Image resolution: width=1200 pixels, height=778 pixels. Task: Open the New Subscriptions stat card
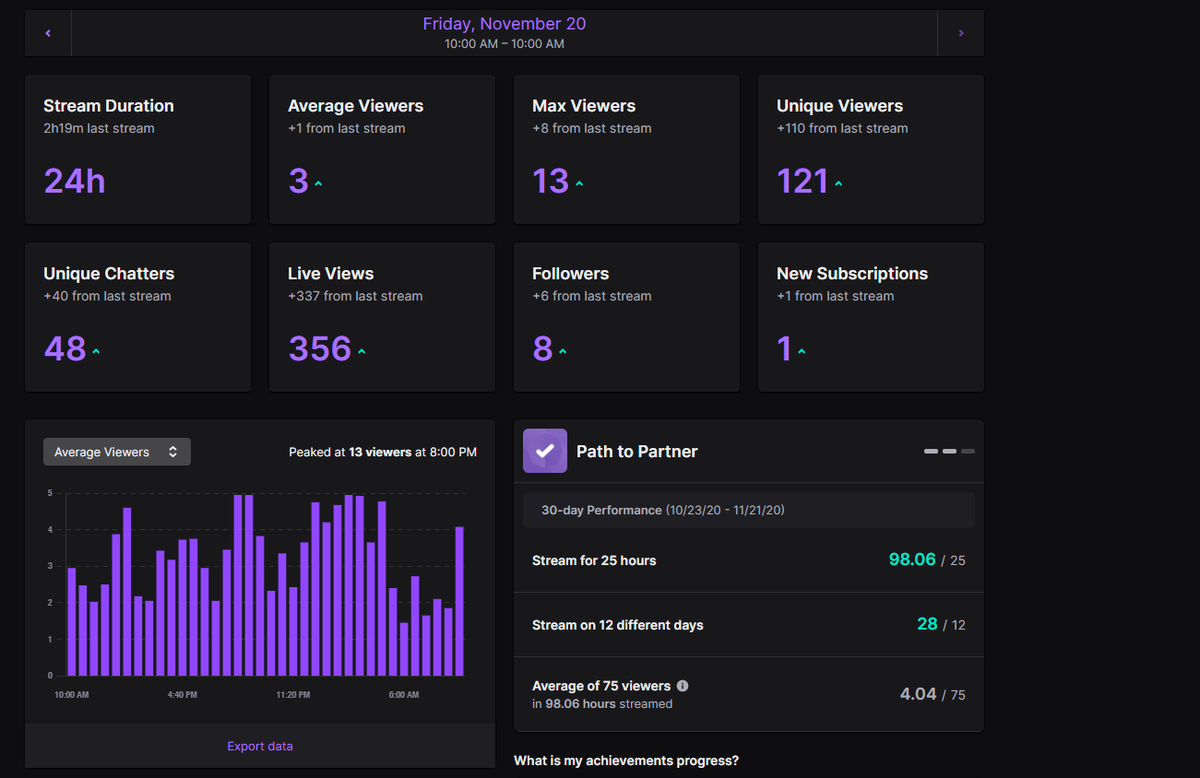(871, 317)
